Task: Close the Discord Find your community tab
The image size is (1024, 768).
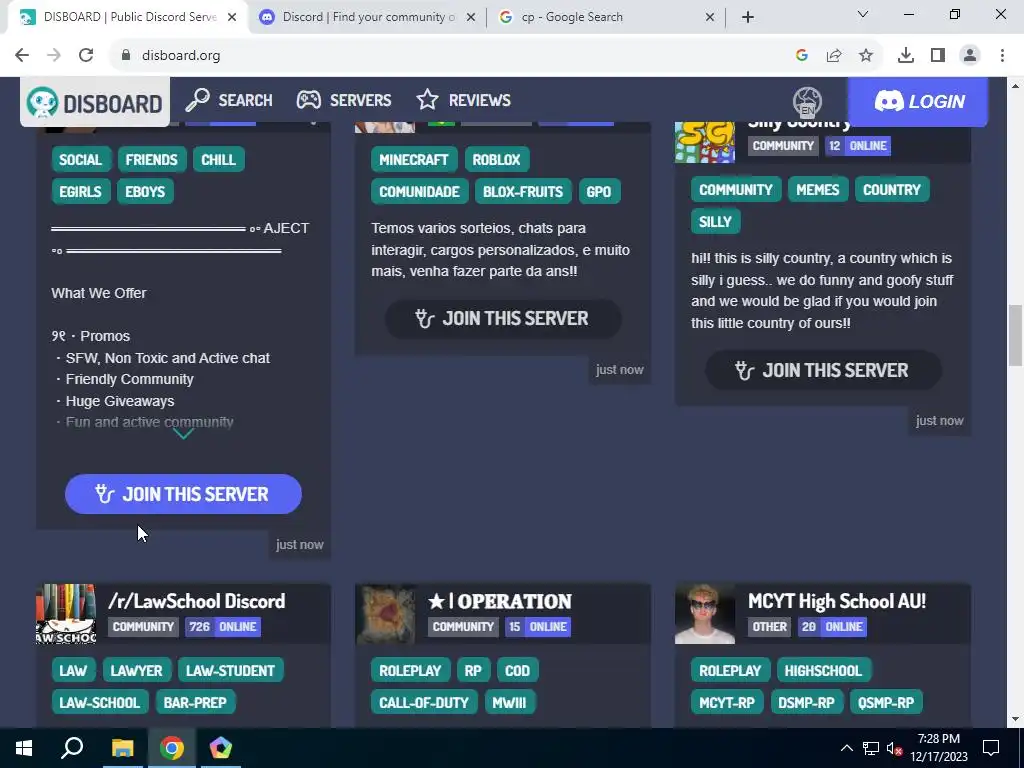Action: 471,17
